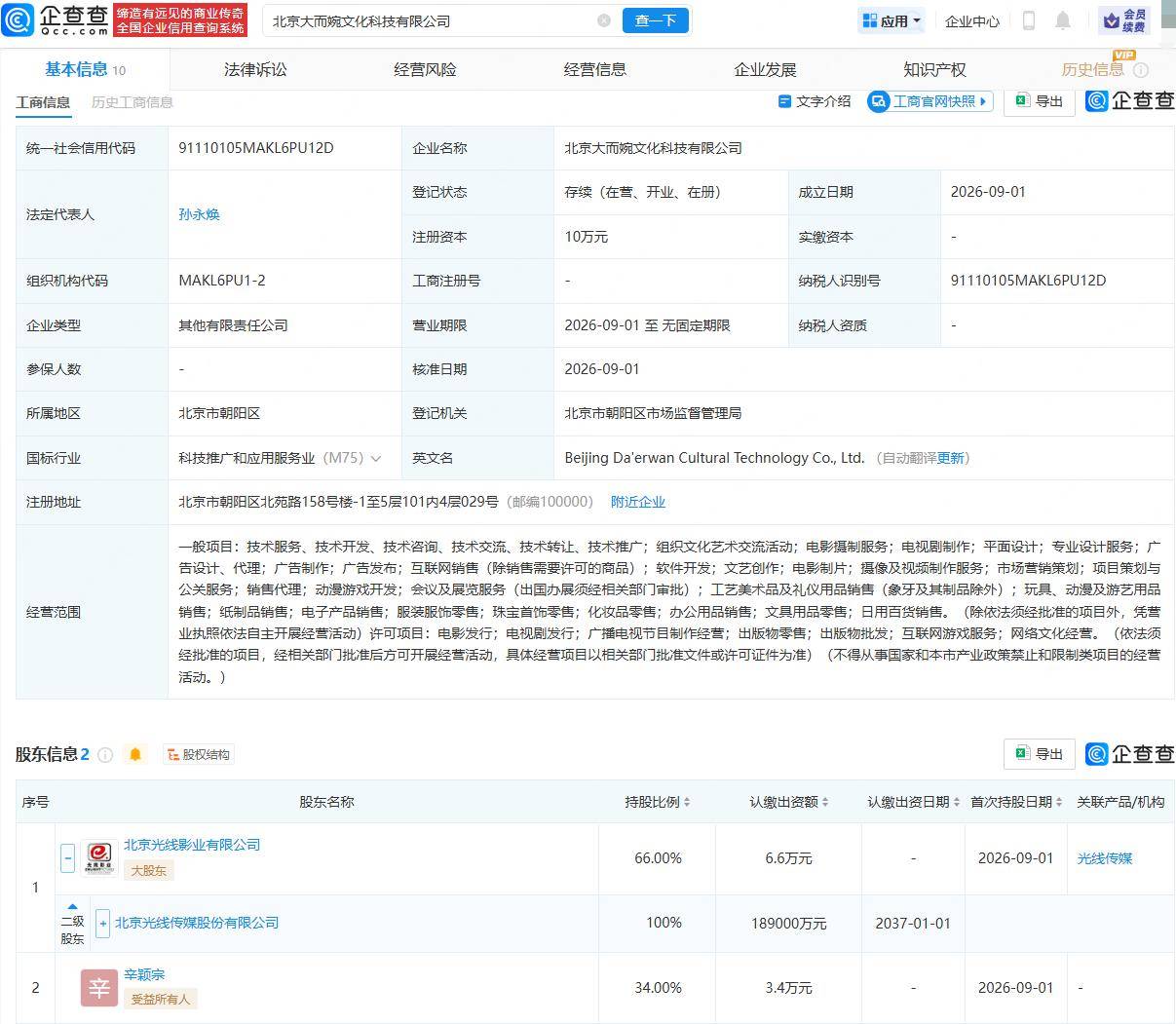Click the 注册资本 value 10万元

tap(588, 237)
